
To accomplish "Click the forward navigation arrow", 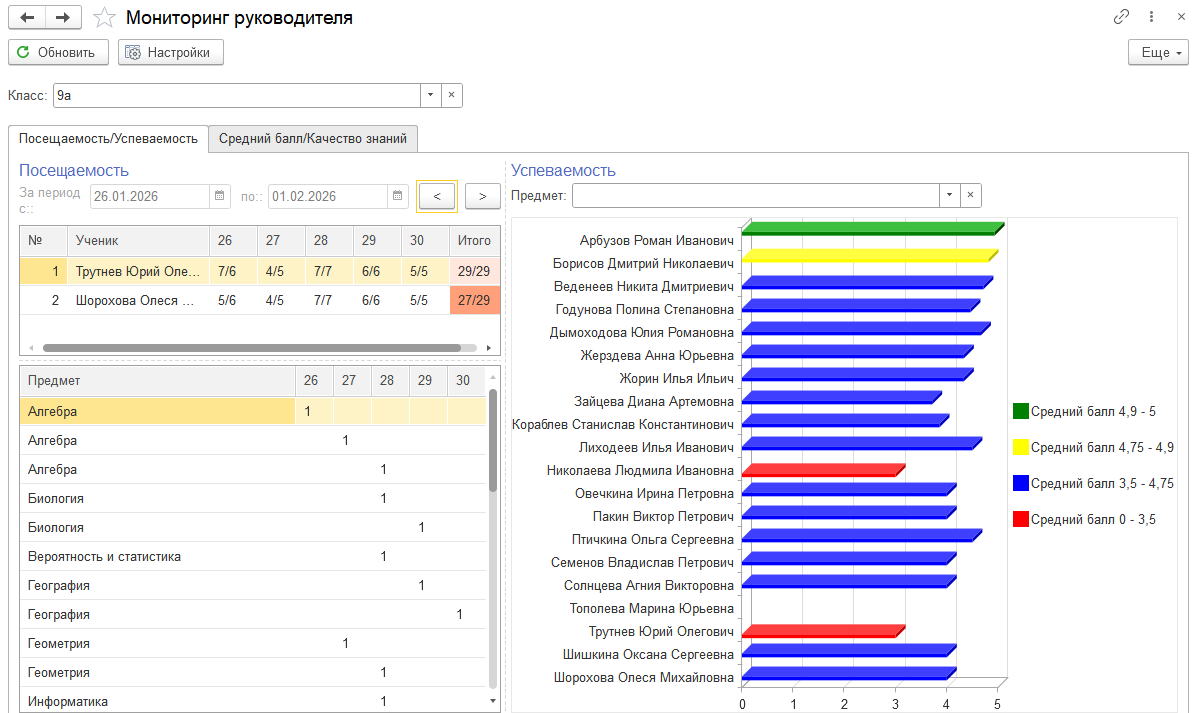I will click(x=62, y=18).
